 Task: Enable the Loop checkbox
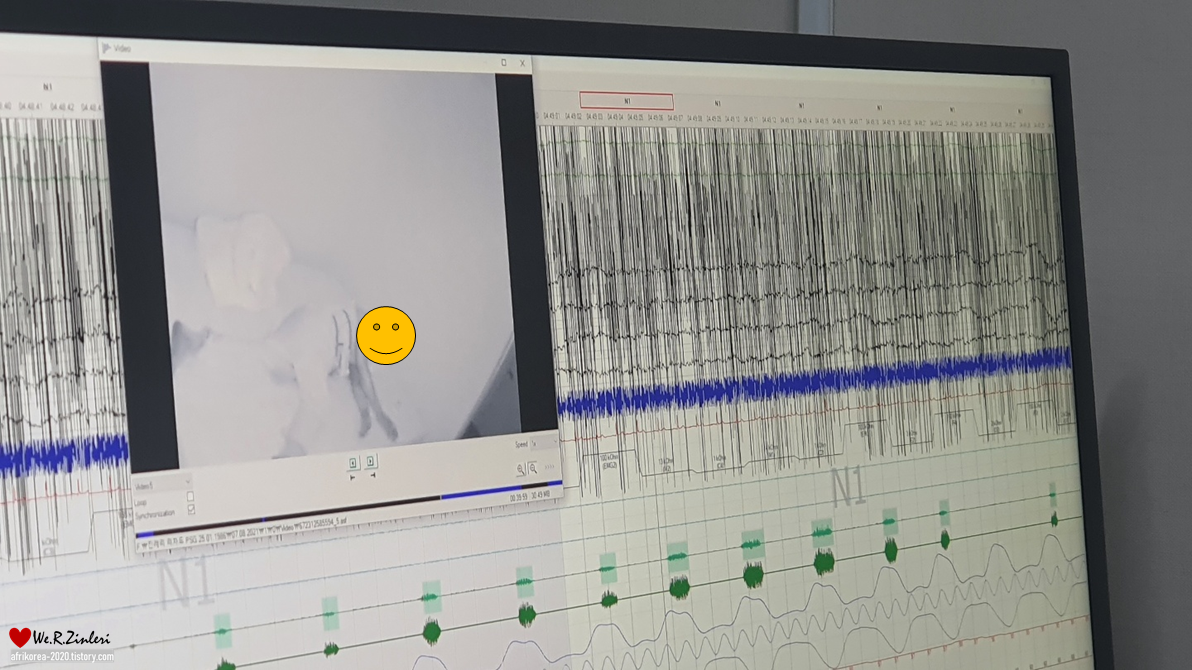190,497
